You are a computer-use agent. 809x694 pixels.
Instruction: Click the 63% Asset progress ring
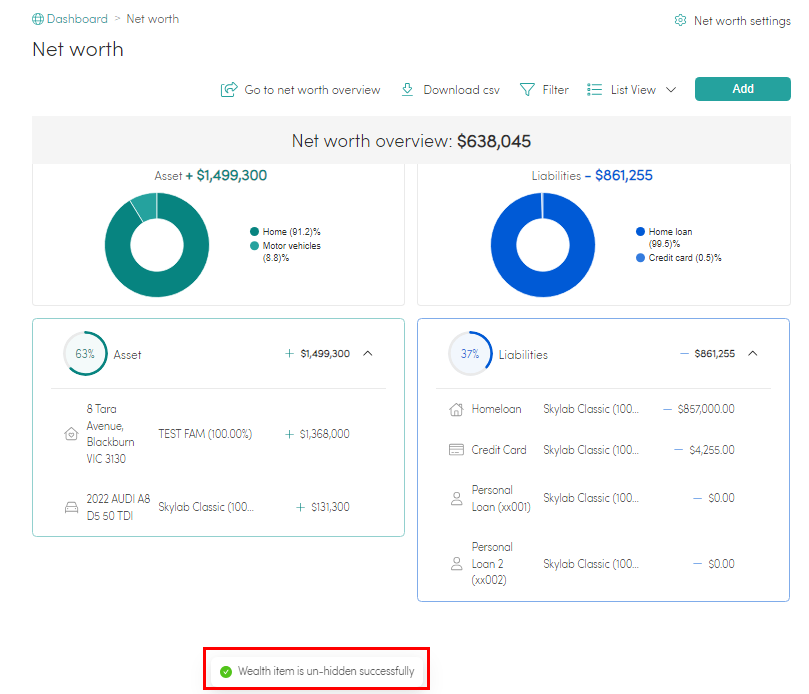click(85, 353)
